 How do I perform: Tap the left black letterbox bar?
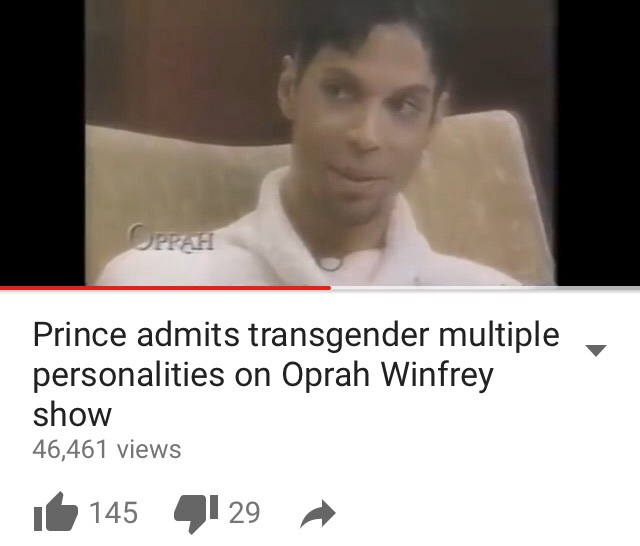coord(42,143)
